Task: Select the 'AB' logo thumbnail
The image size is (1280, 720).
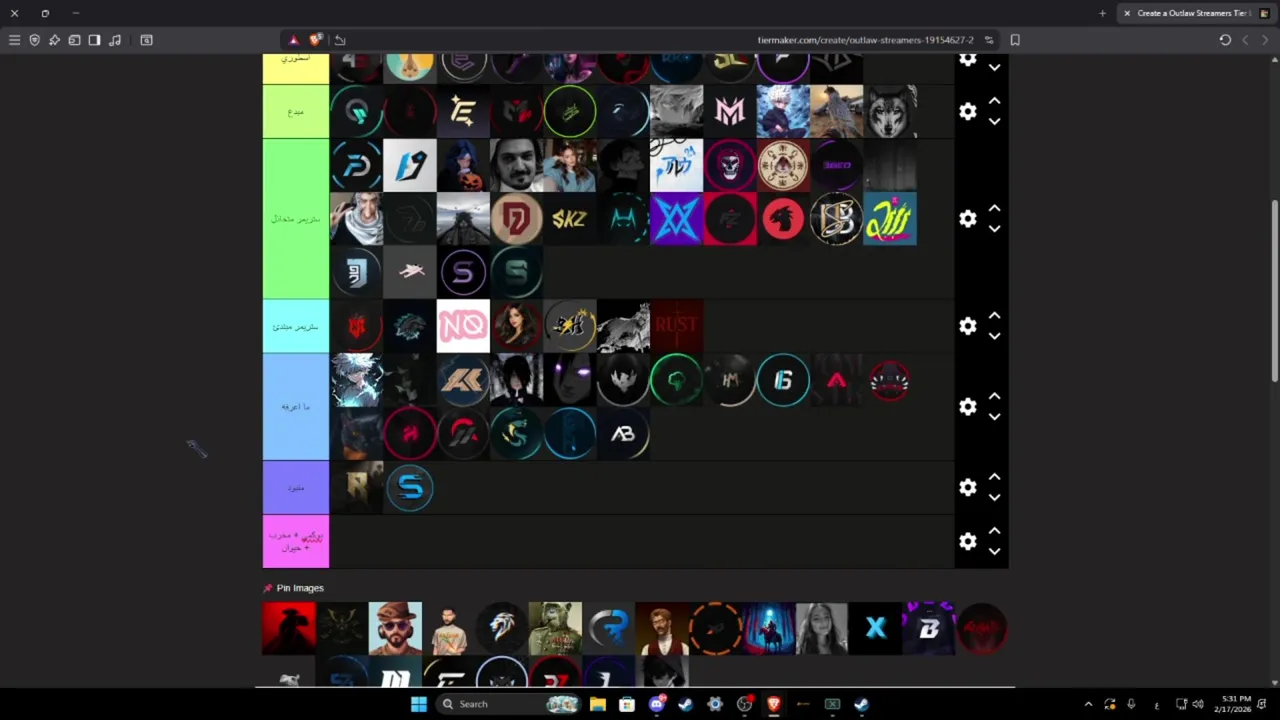Action: point(623,433)
